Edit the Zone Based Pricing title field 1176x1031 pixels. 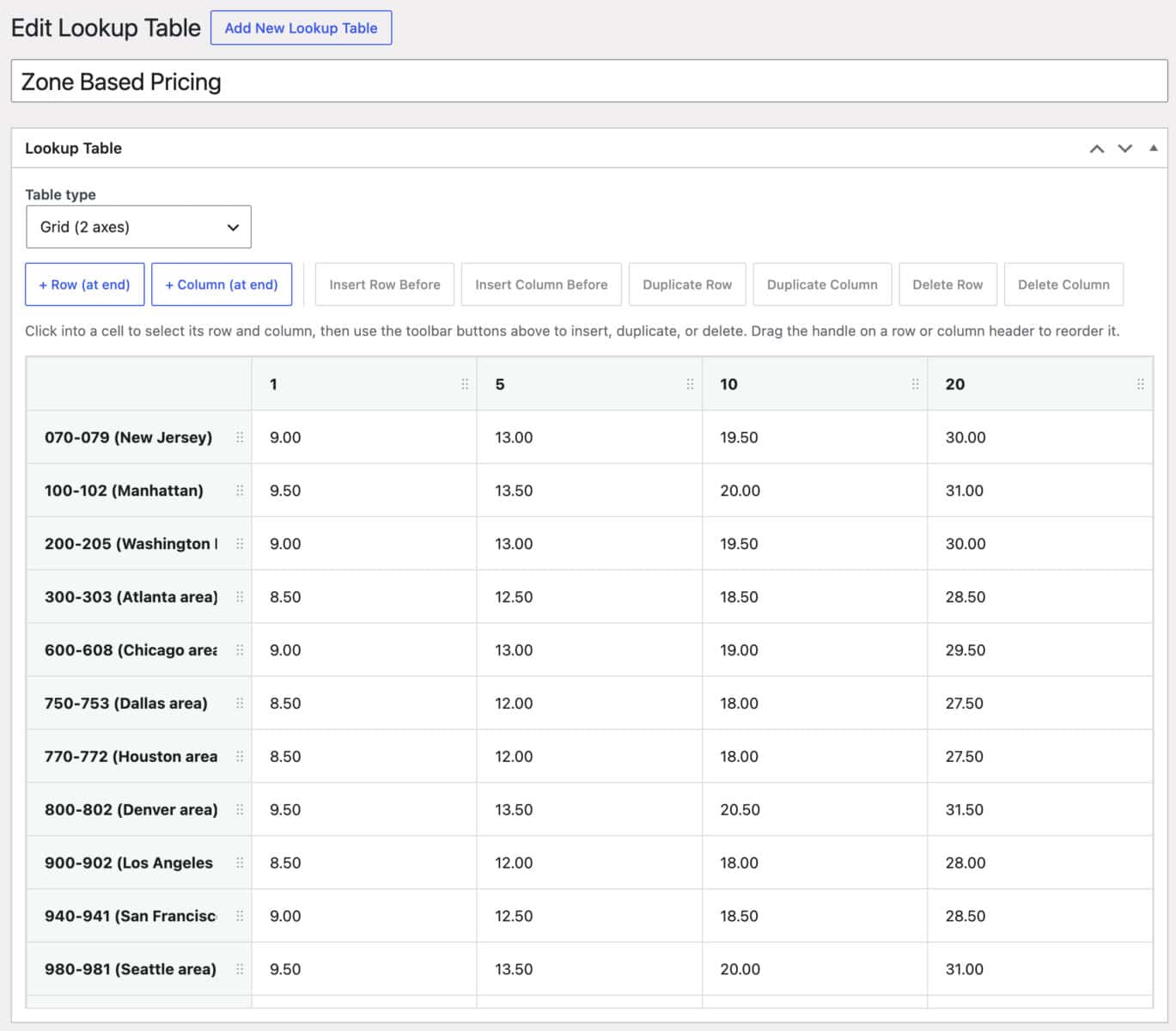pyautogui.click(x=589, y=82)
